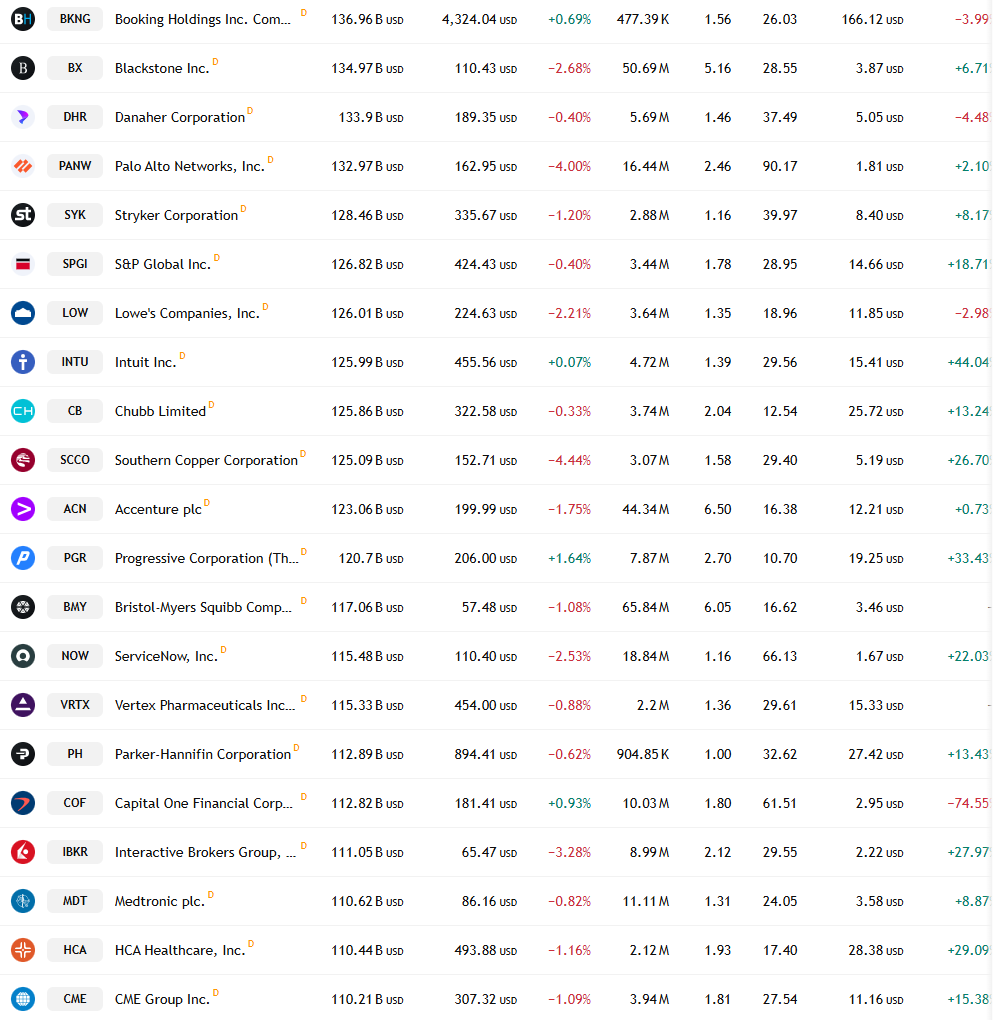The image size is (993, 1020).
Task: Open the Stryker Corporation name link
Action: [x=176, y=215]
